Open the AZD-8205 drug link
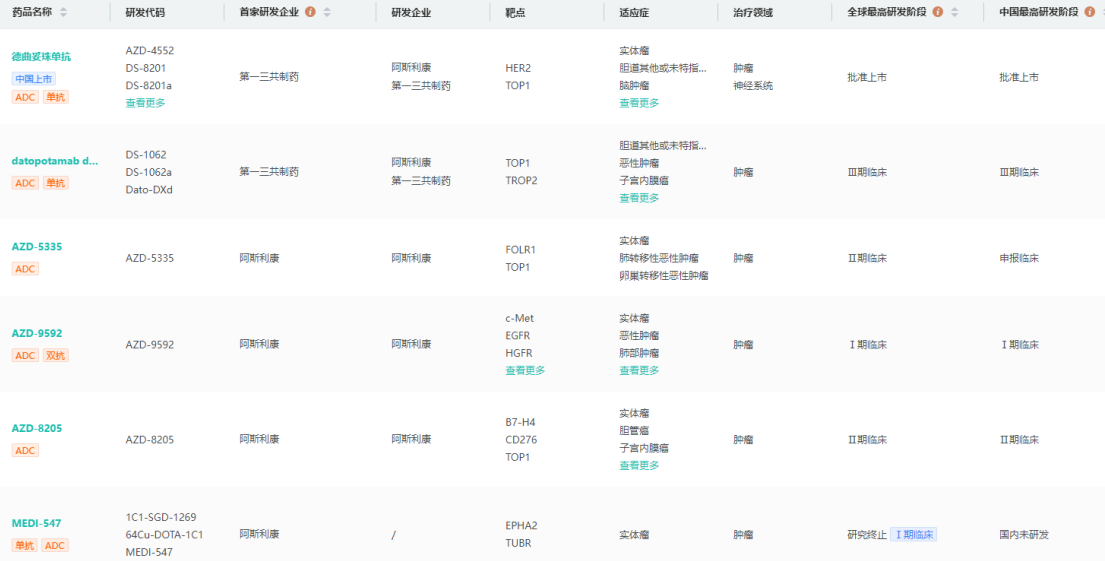Screen dimensions: 1105x561 37,429
